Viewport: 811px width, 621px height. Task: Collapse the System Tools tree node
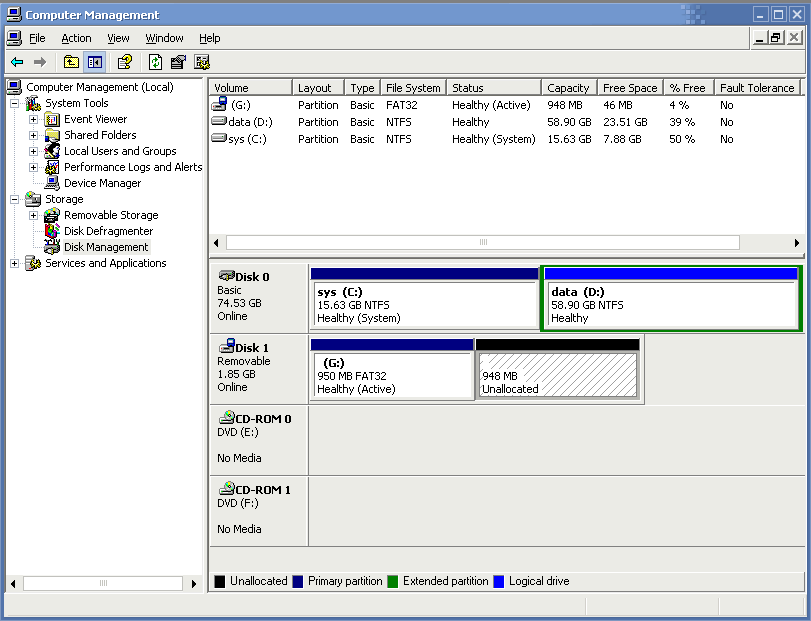pos(15,103)
